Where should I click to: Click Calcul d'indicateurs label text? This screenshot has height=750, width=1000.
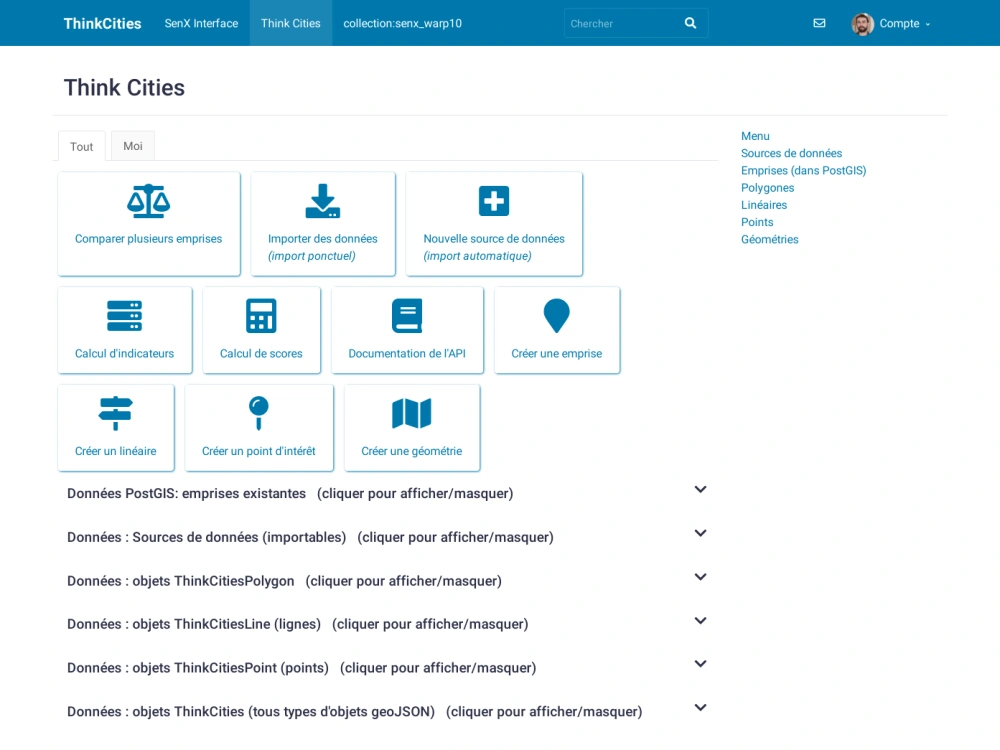124,353
